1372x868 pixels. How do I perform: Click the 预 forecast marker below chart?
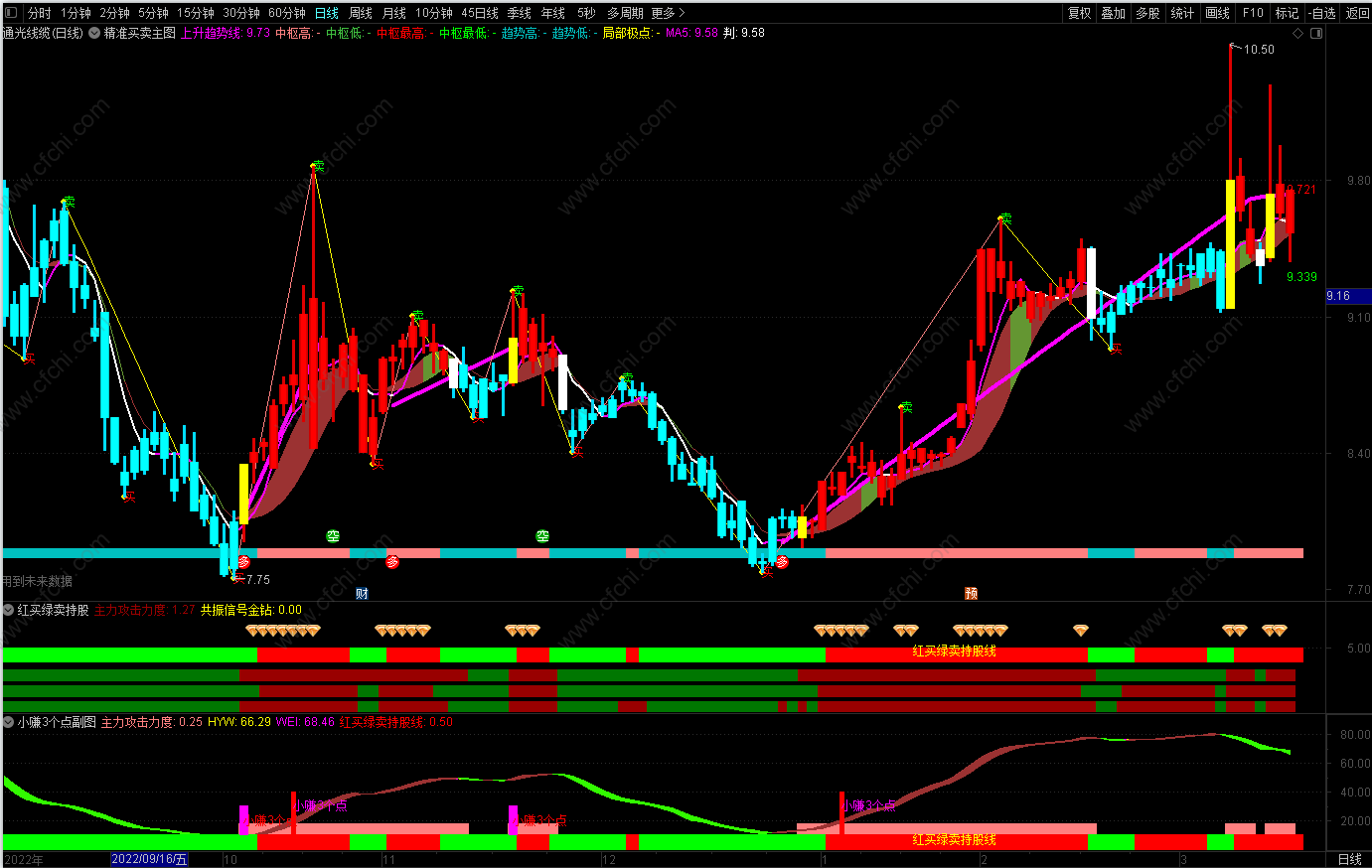pyautogui.click(x=971, y=594)
